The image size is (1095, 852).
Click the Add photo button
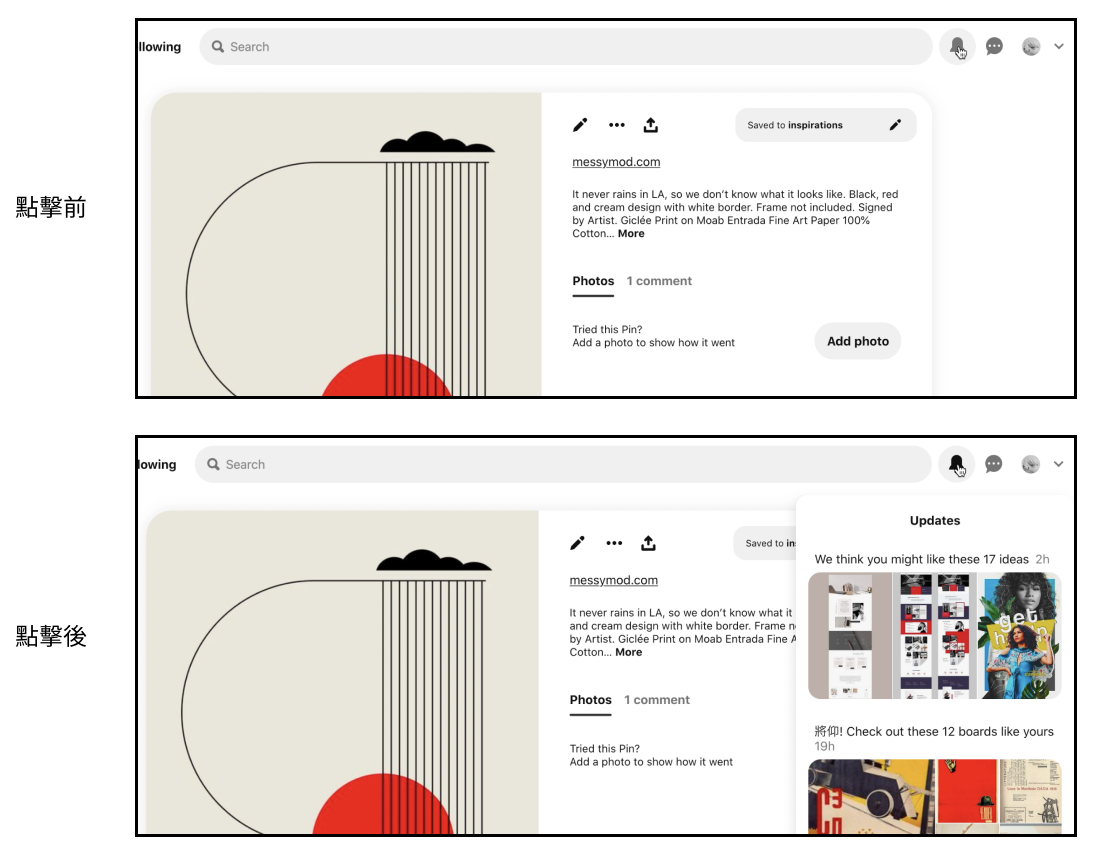(858, 341)
